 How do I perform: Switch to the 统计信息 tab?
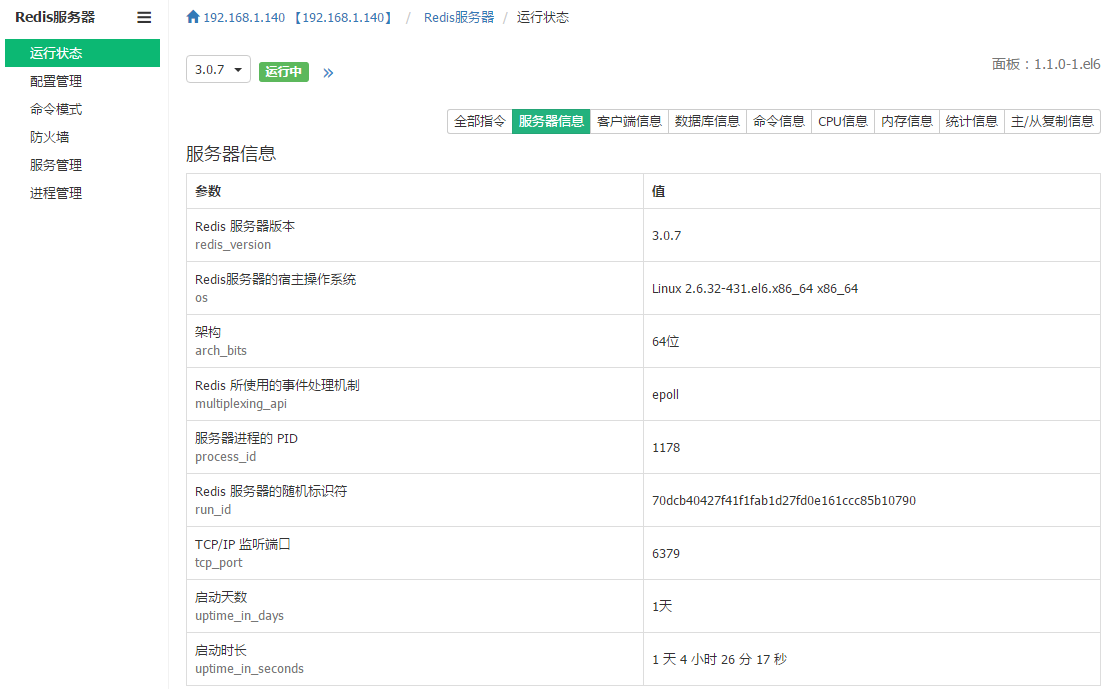(x=972, y=121)
